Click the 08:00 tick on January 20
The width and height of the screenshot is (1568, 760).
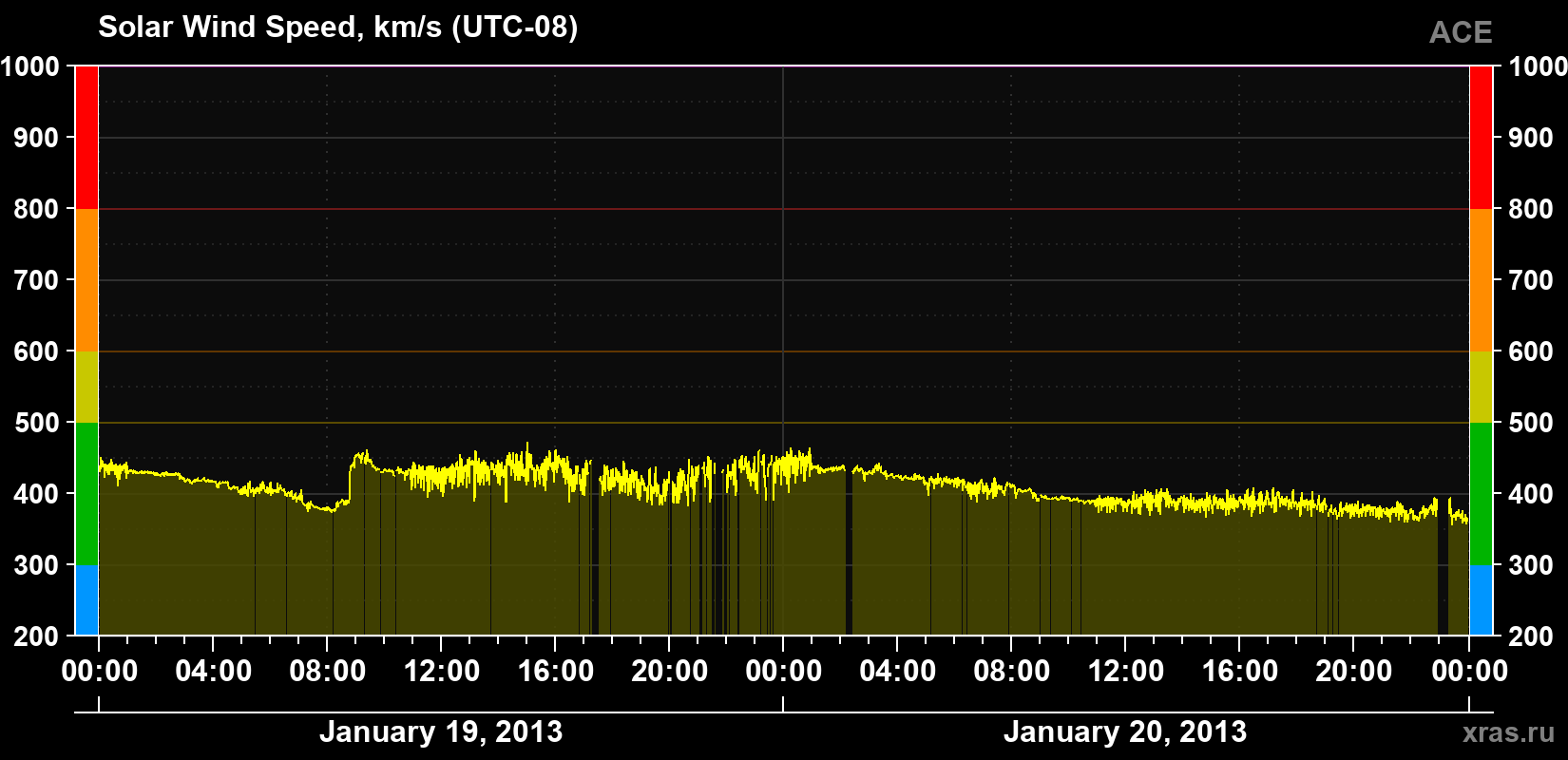[x=1011, y=672]
